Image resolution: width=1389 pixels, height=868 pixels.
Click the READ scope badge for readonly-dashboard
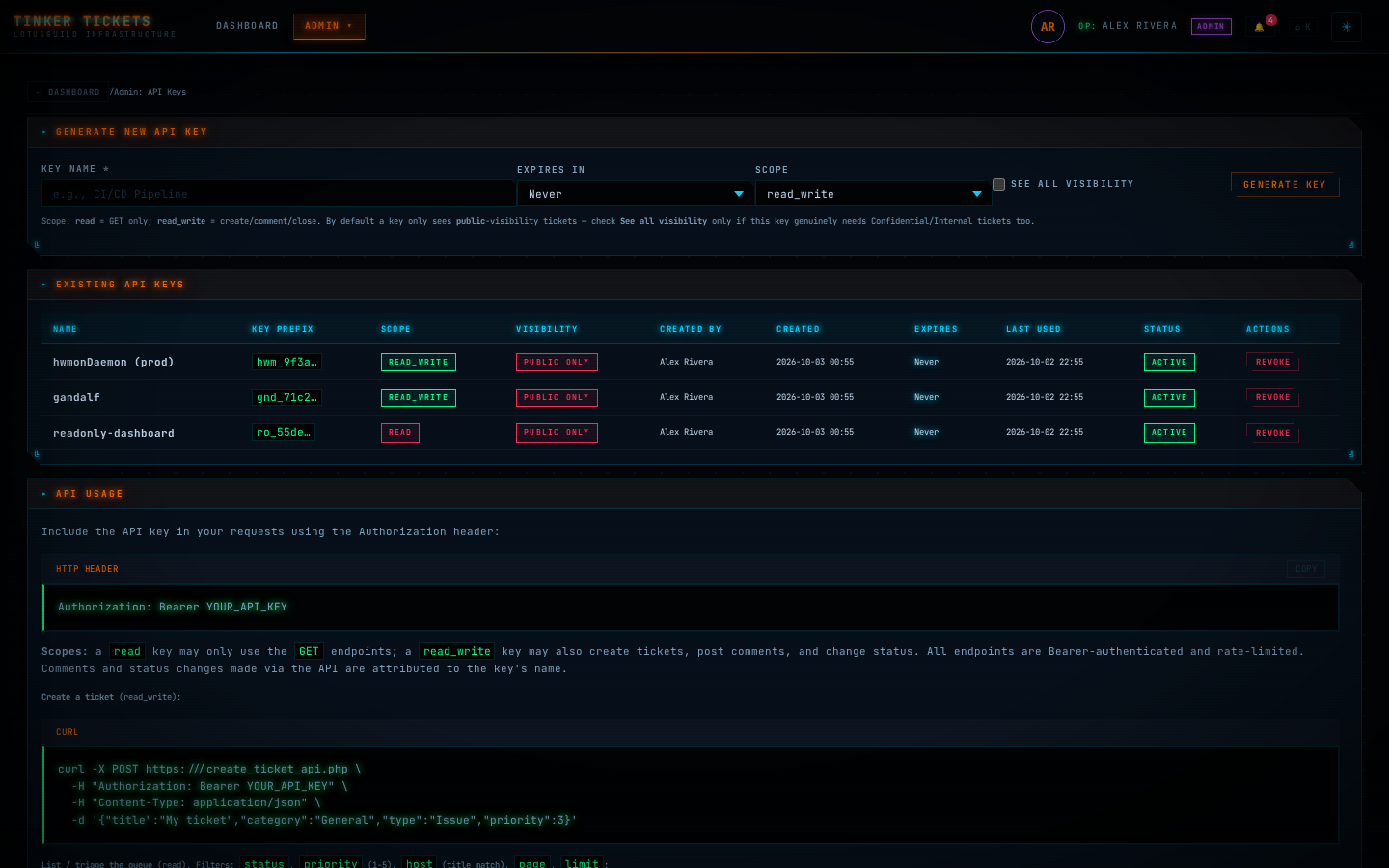[x=400, y=433]
